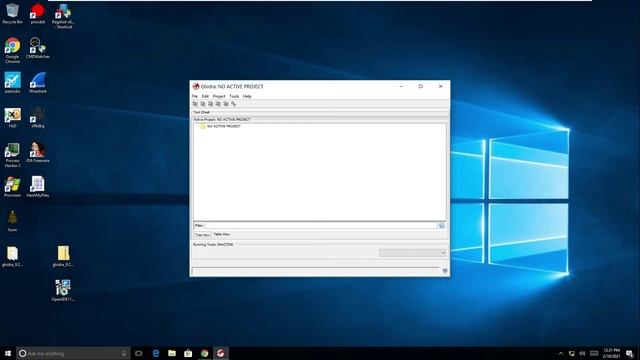This screenshot has width=640, height=360.
Task: Open the Action Center notifications icon
Action: pyautogui.click(x=629, y=353)
